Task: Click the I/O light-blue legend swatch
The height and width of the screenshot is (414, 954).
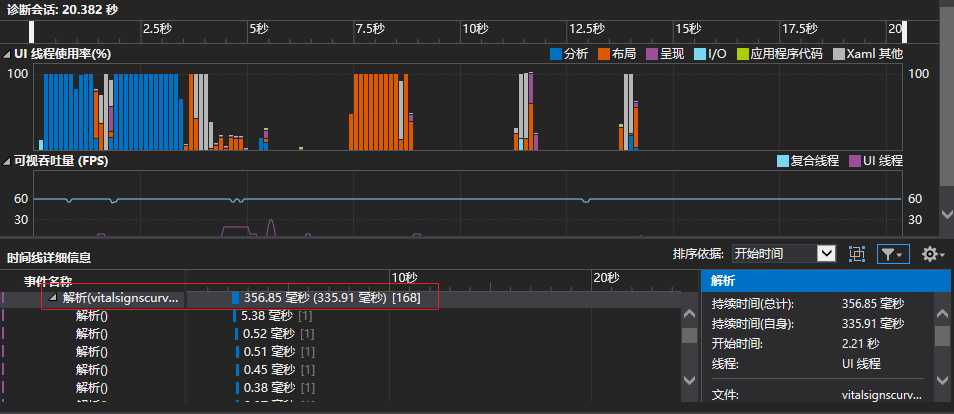Action: (700, 54)
